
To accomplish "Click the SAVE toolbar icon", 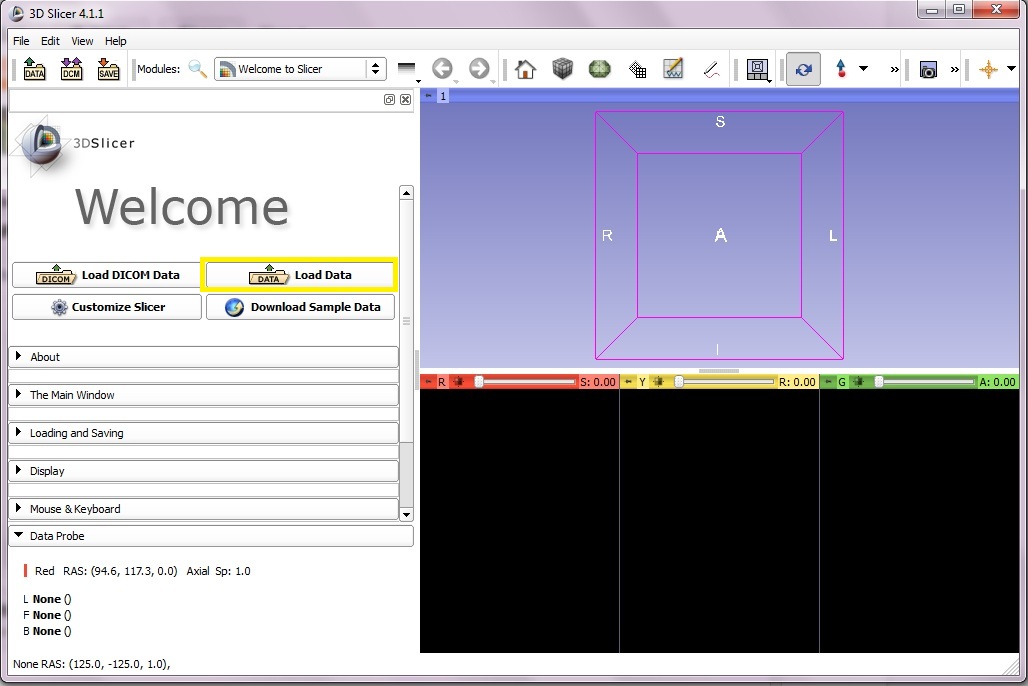I will pyautogui.click(x=108, y=68).
